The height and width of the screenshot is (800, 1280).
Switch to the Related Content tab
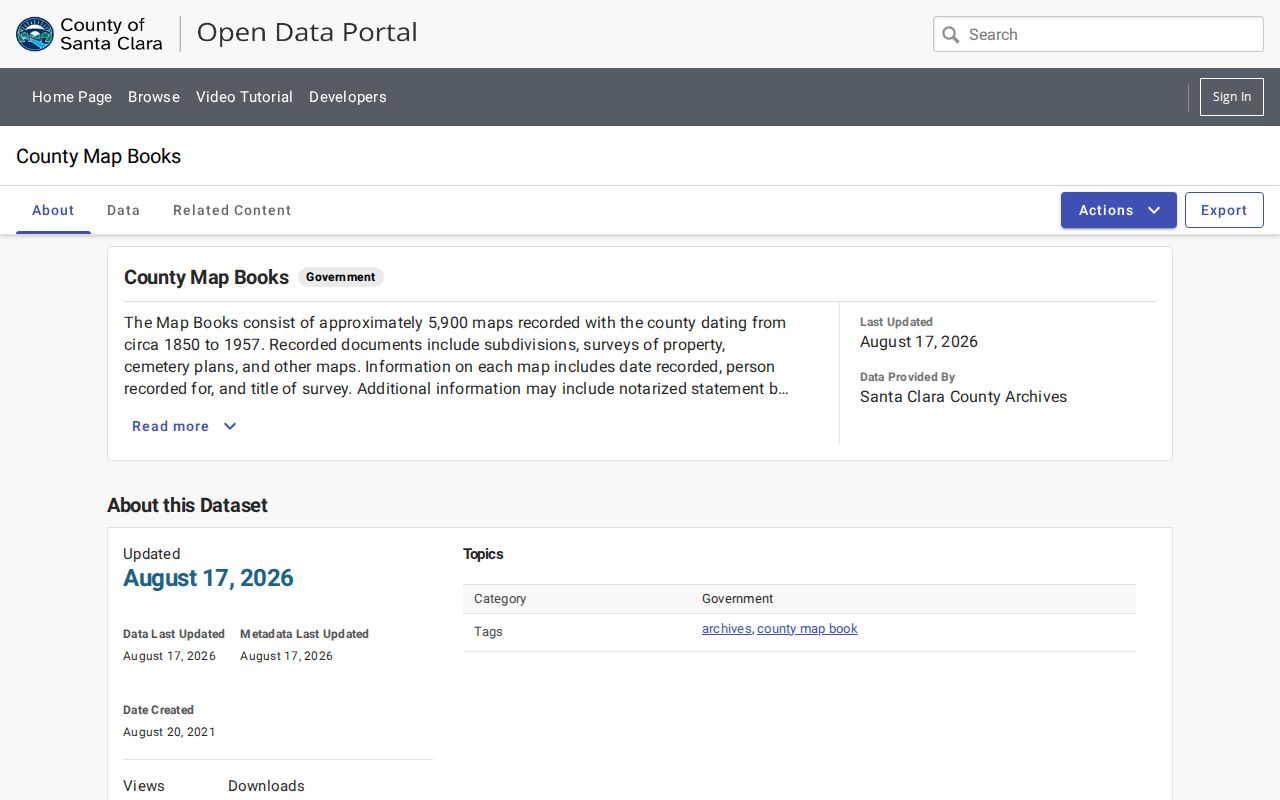pyautogui.click(x=232, y=210)
